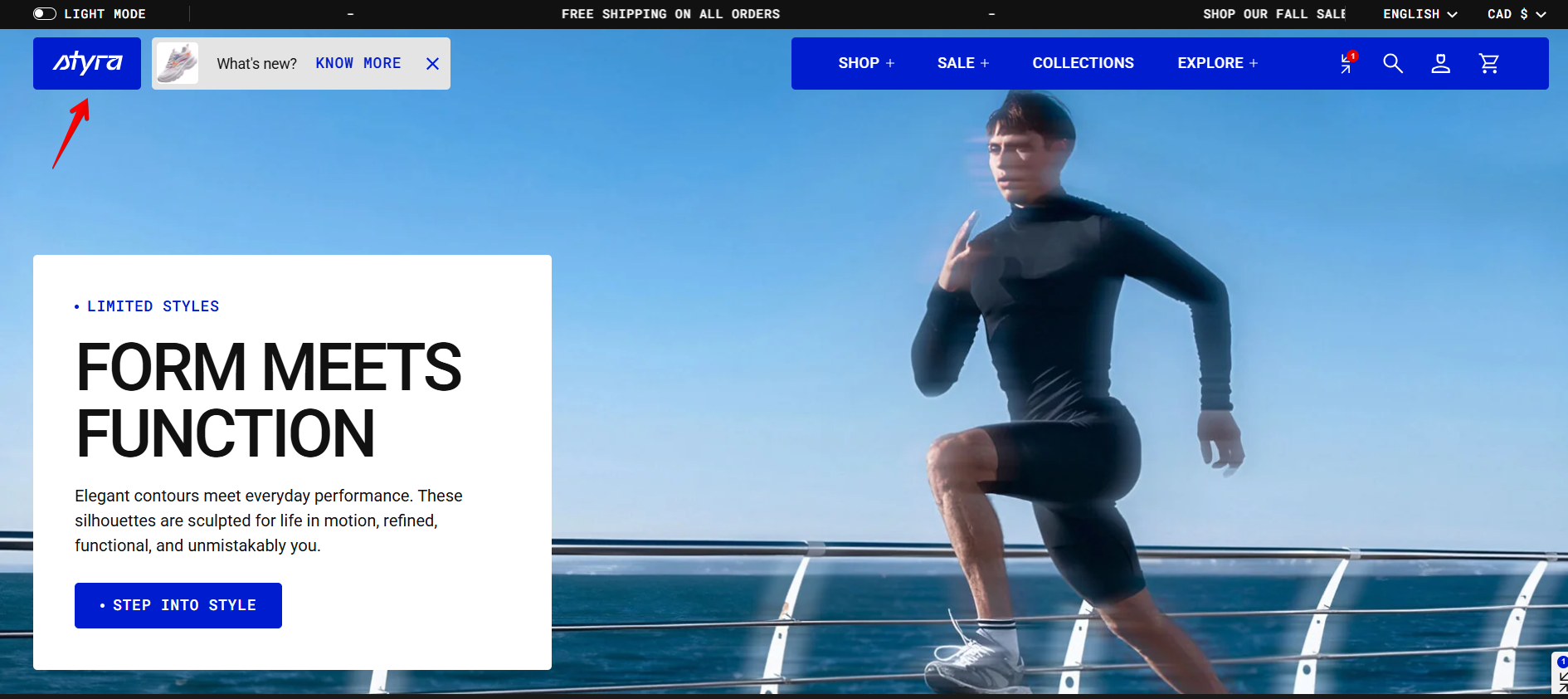This screenshot has width=1568, height=699.
Task: Open the shopping cart icon
Action: click(x=1489, y=63)
